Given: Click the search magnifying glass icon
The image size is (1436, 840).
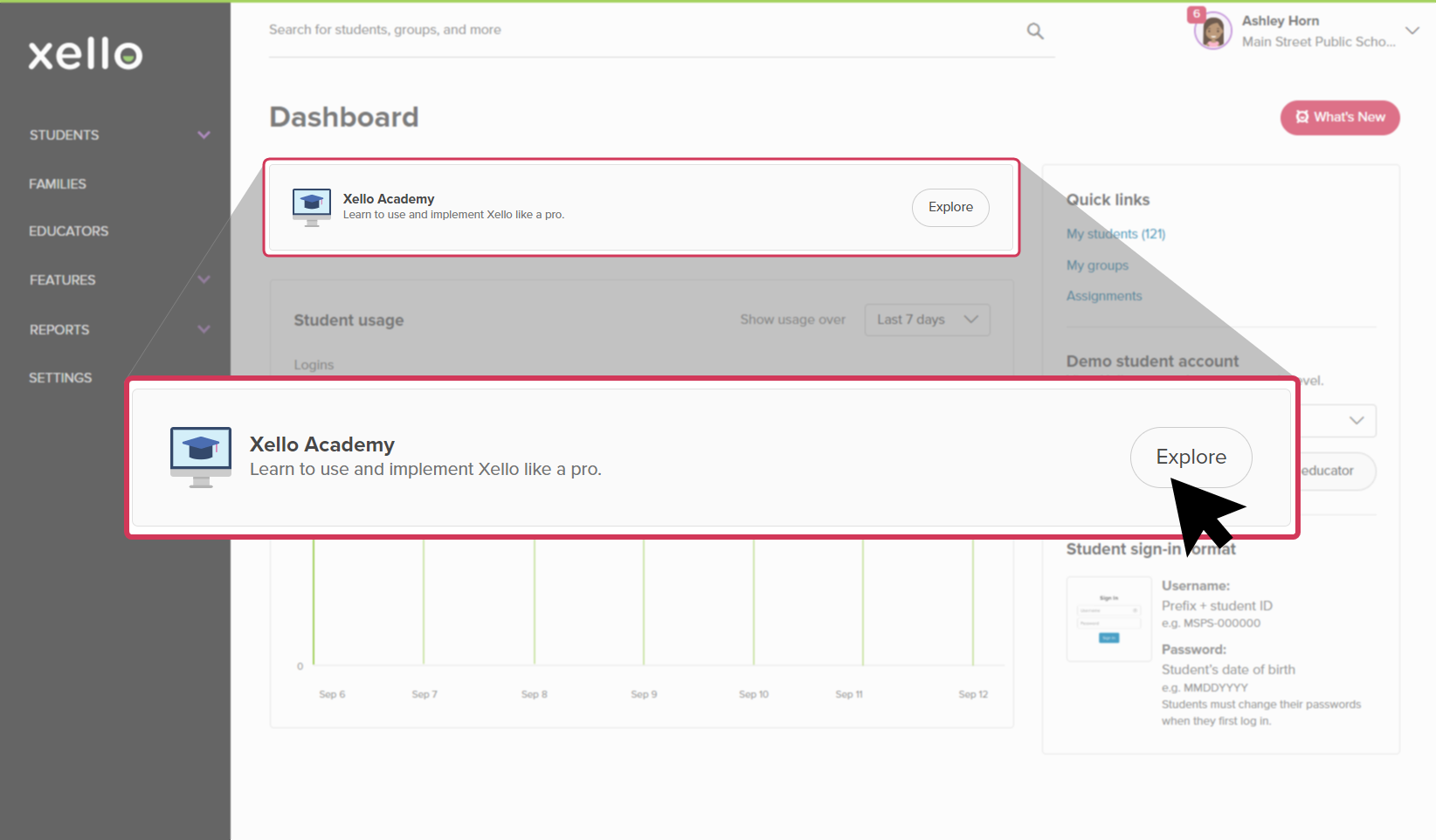Looking at the screenshot, I should 1034,31.
